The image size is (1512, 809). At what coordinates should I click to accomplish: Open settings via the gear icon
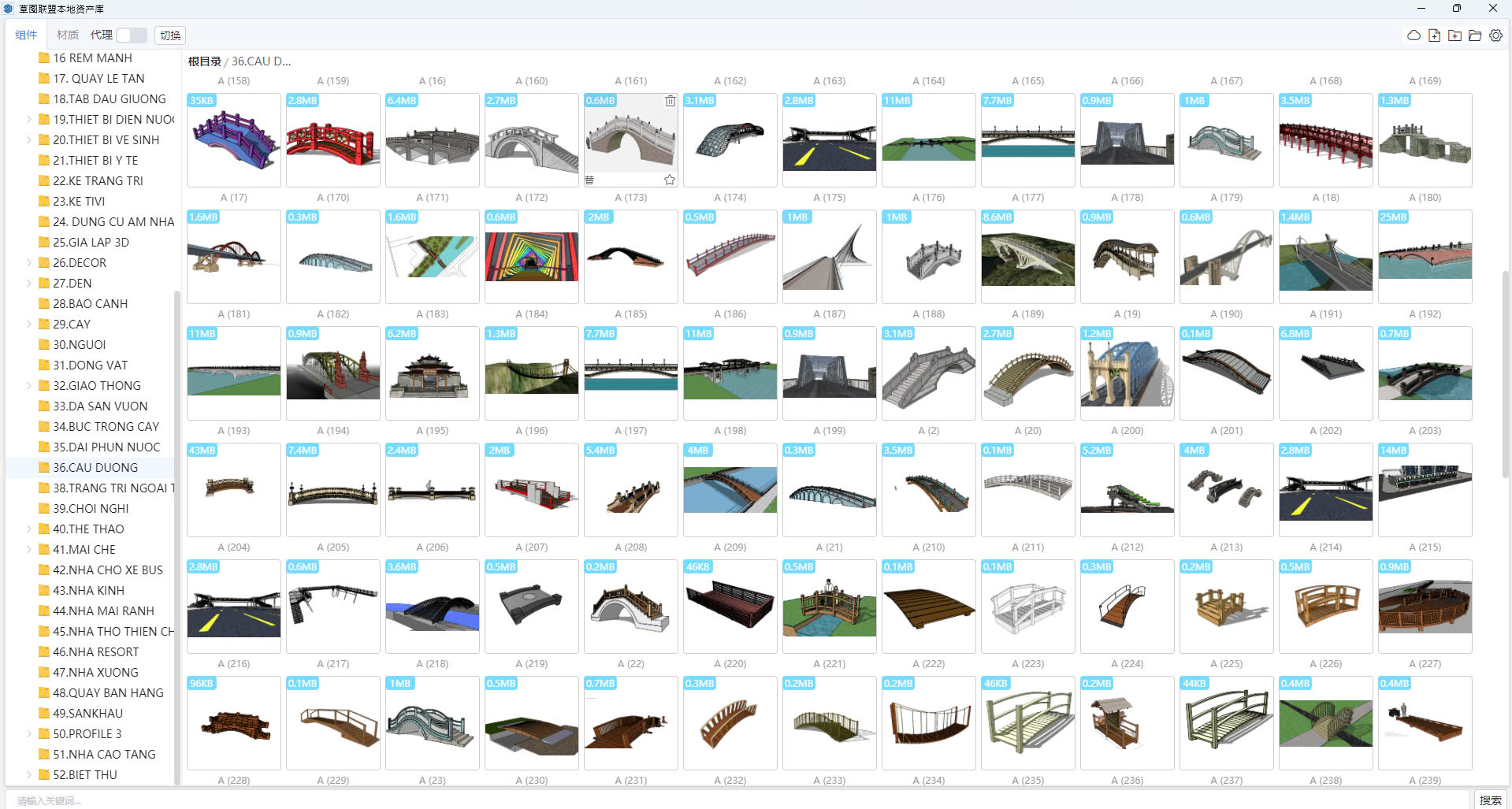pos(1495,35)
